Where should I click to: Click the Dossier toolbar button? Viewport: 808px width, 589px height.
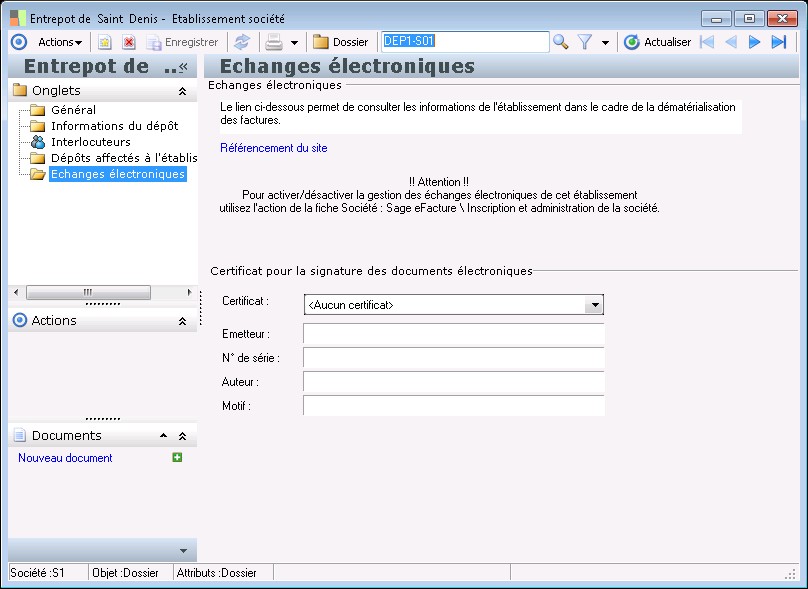coord(341,42)
